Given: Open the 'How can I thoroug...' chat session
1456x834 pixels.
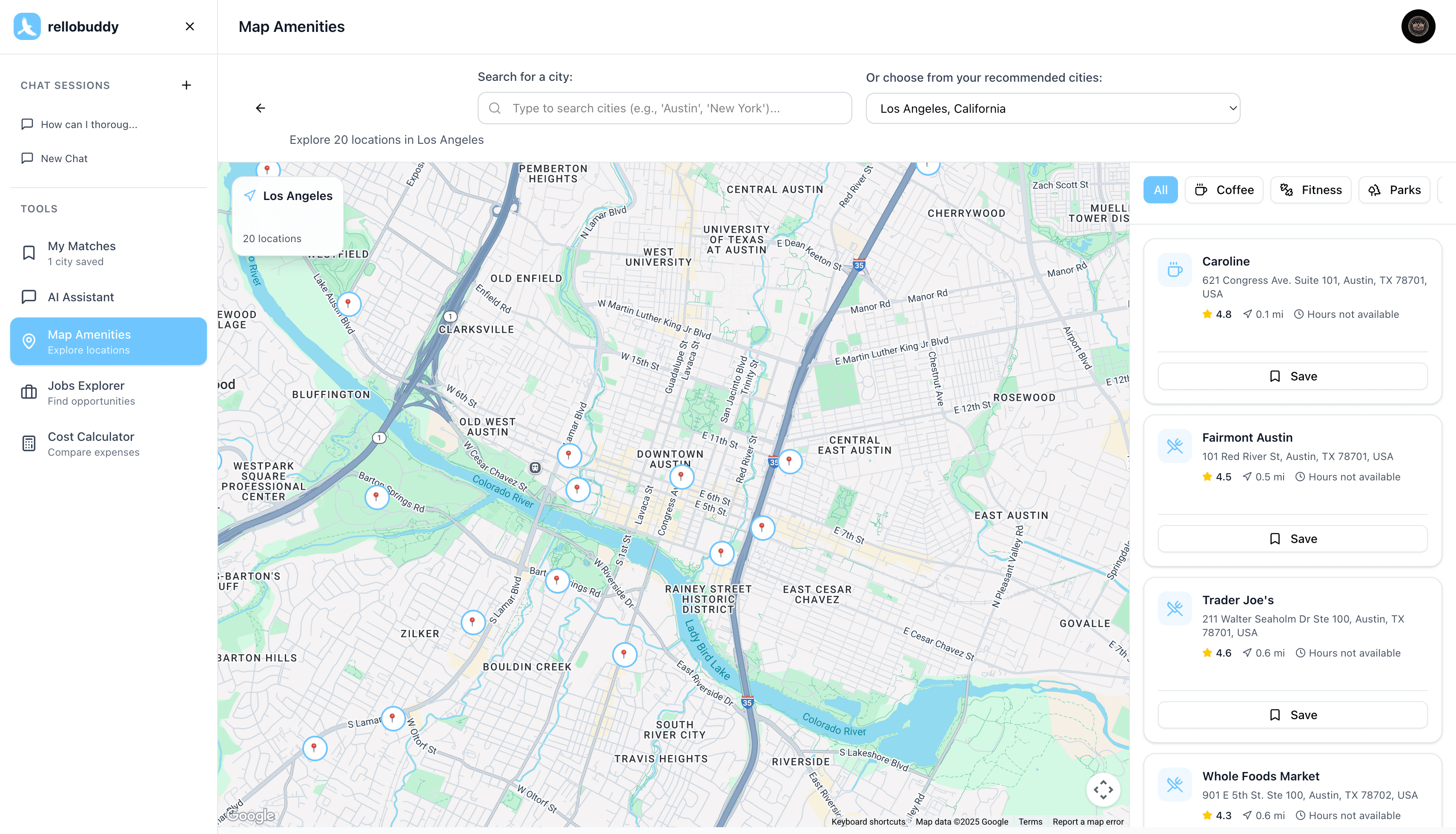Looking at the screenshot, I should 89,124.
